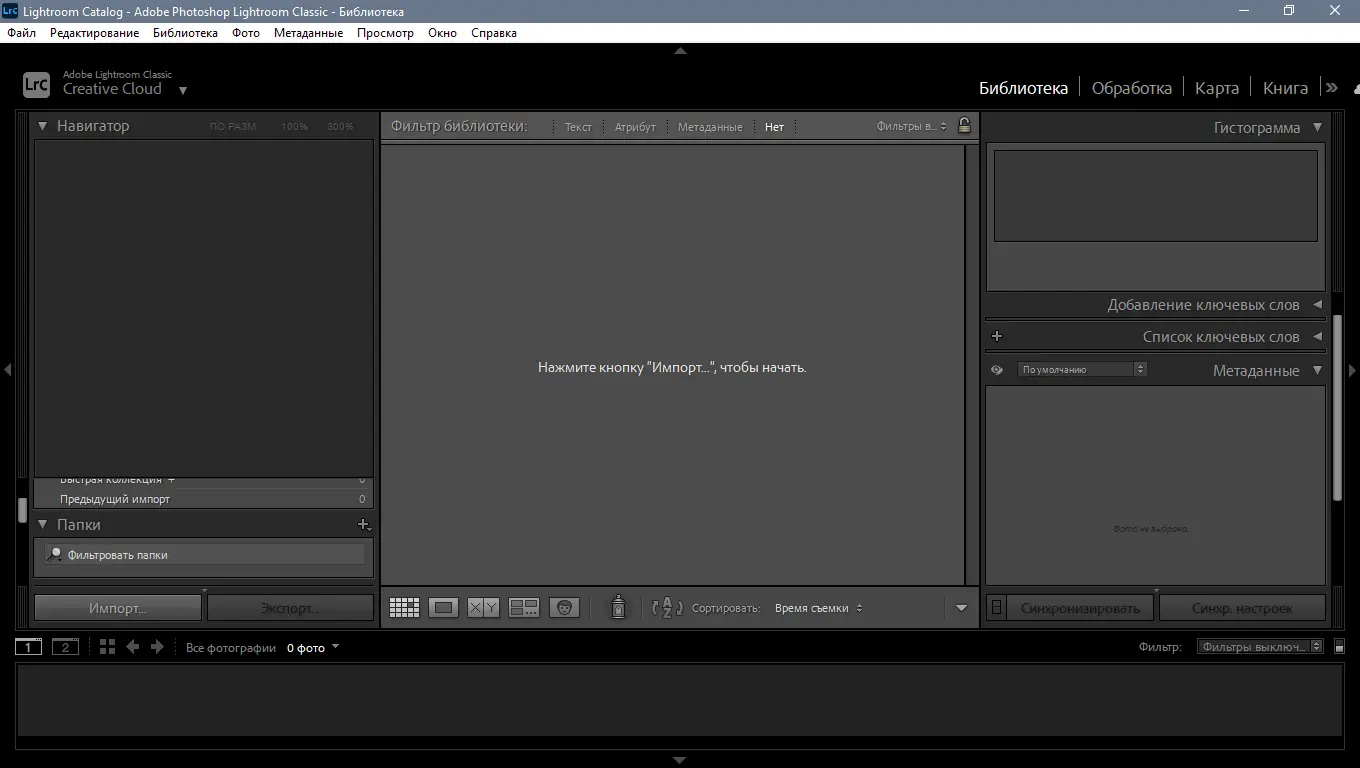
Task: Click the Lrc logo icon
Action: tap(36, 85)
